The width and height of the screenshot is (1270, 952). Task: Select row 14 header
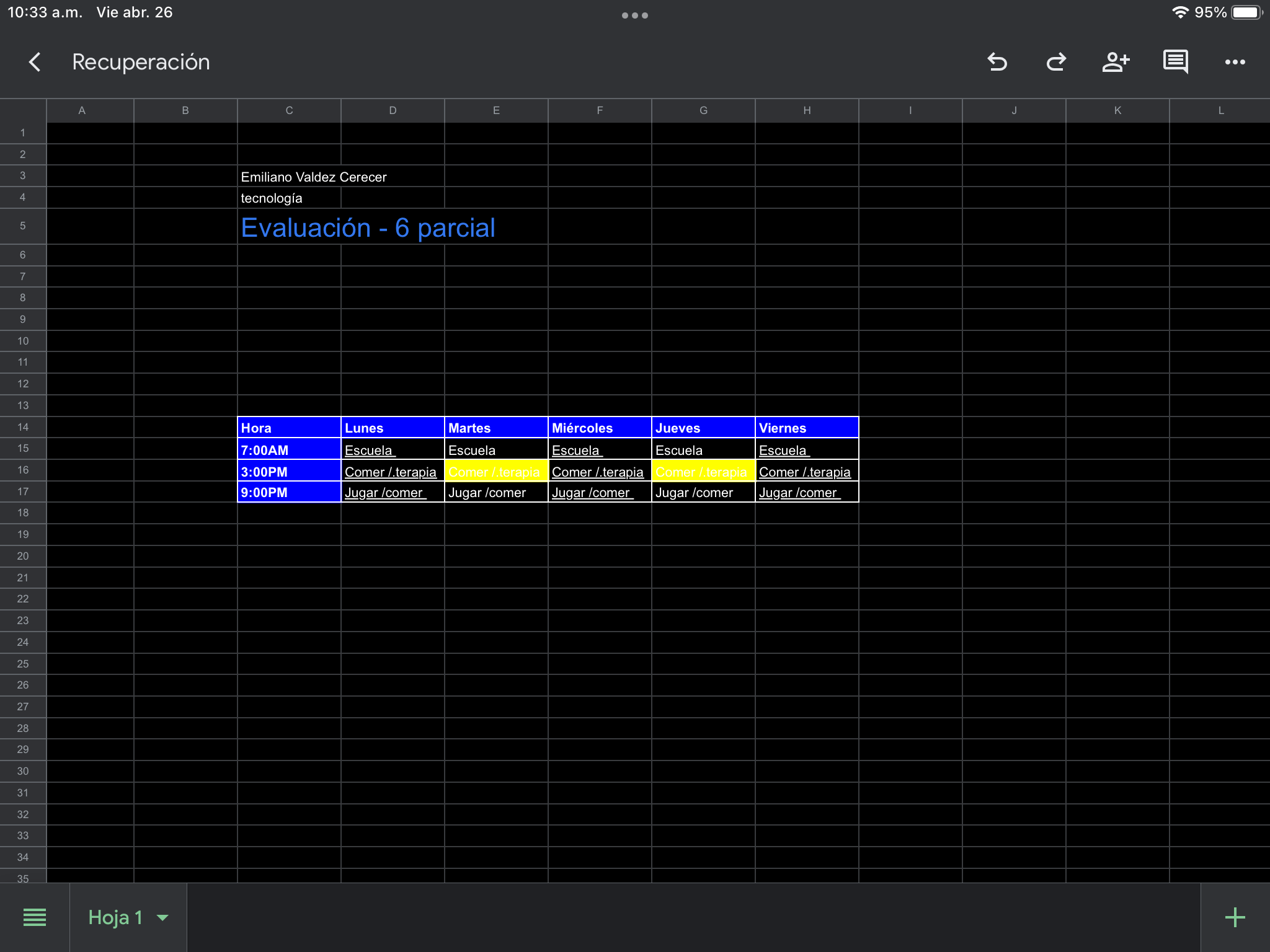tap(23, 427)
